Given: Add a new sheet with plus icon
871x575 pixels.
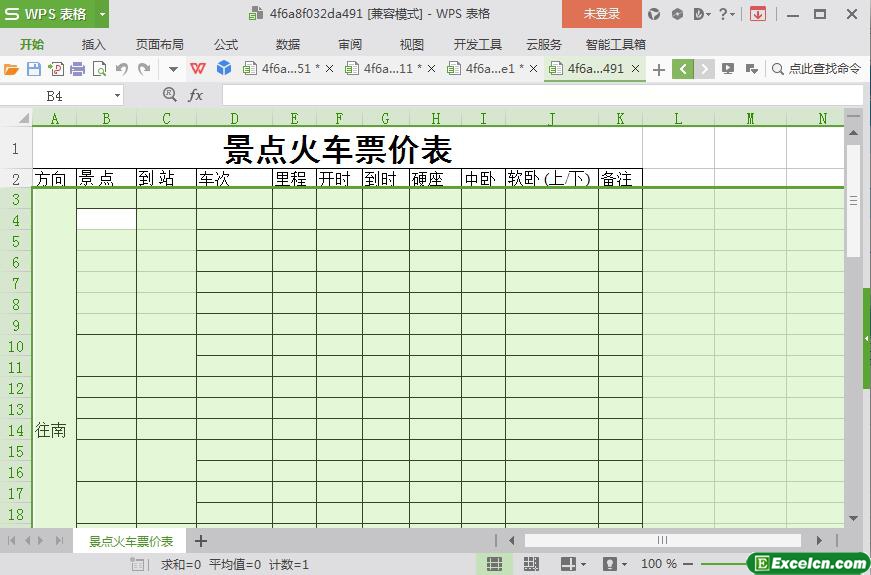Looking at the screenshot, I should point(200,541).
